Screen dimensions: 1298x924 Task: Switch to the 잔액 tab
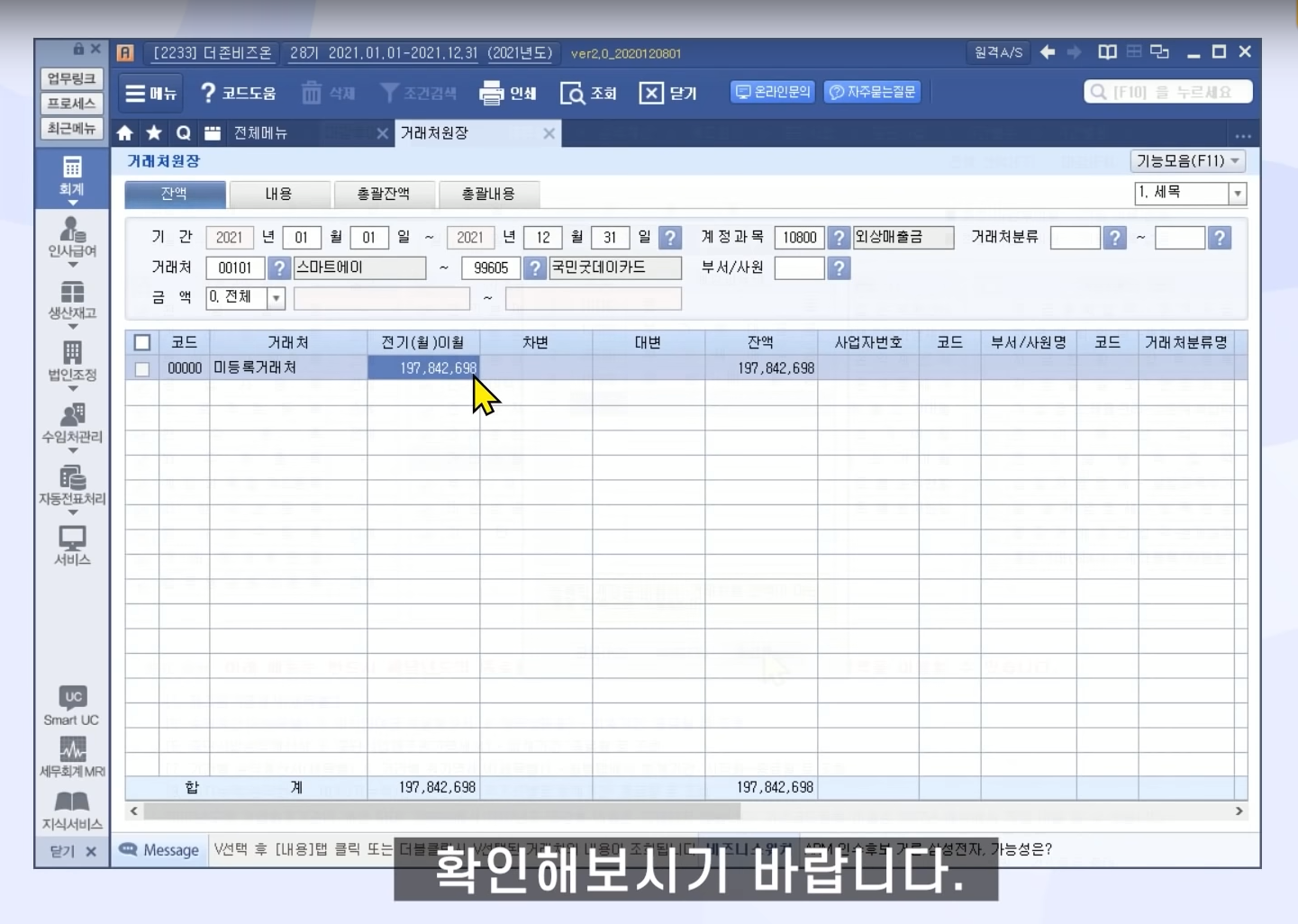click(175, 194)
